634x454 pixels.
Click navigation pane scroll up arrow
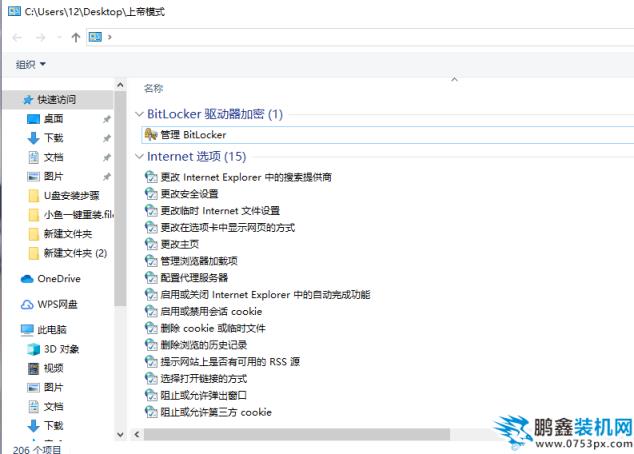[120, 85]
